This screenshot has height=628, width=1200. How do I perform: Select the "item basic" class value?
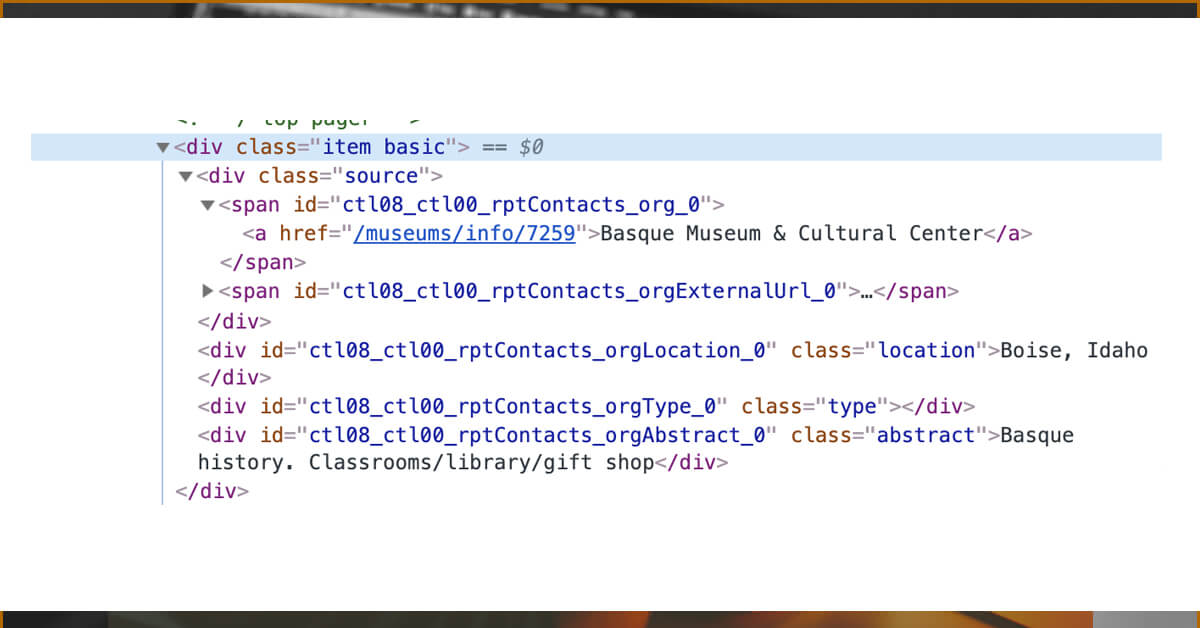(383, 147)
